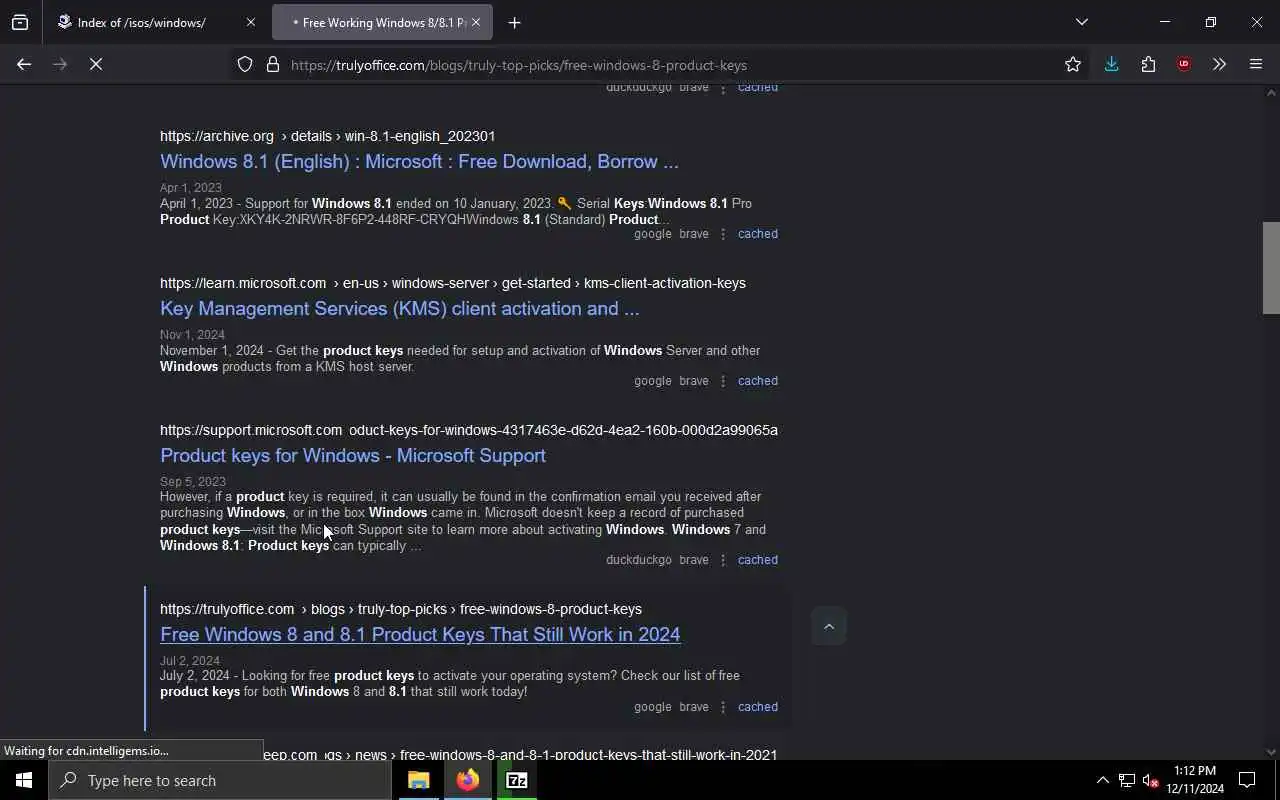Click the 'Nov 1, 2024' date text
The width and height of the screenshot is (1280, 800).
coord(192,335)
